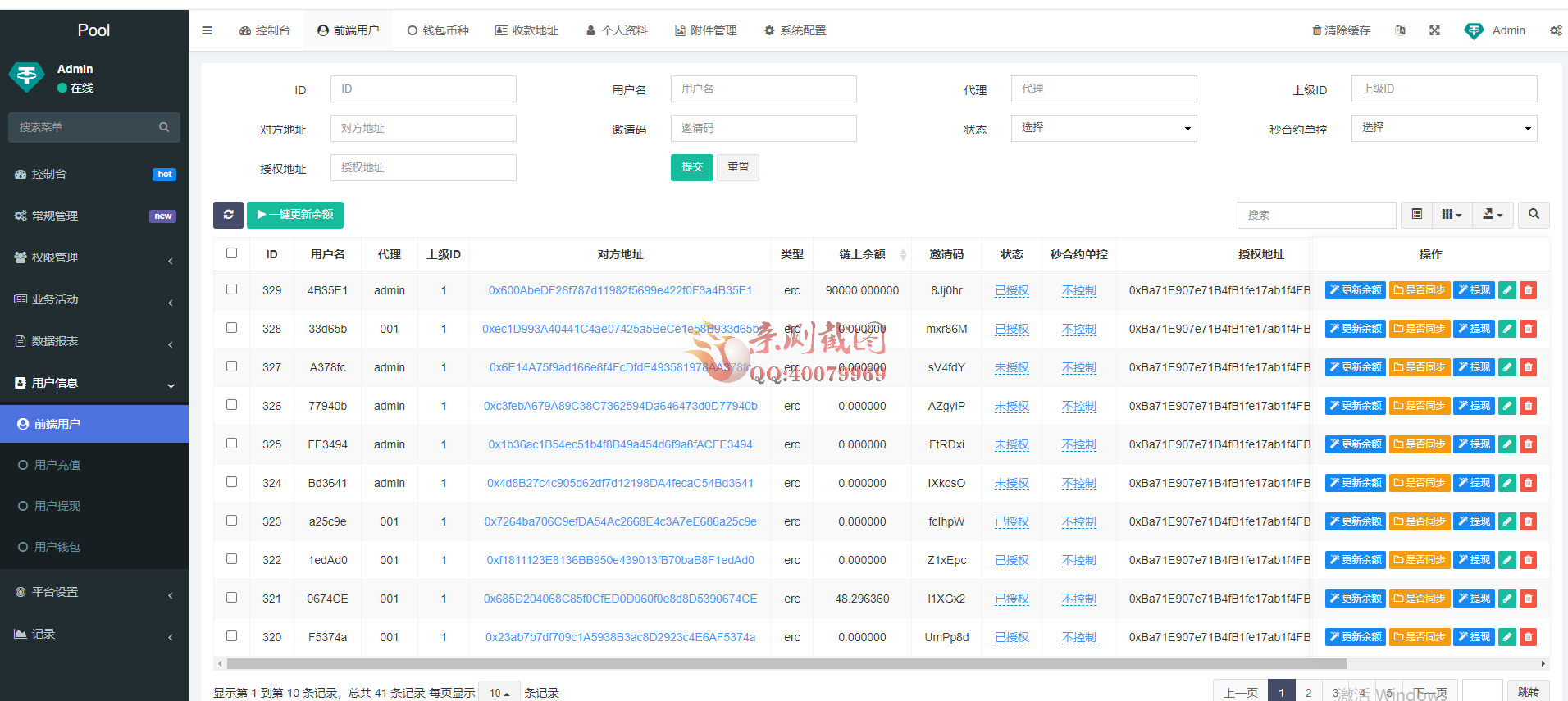Click the green 提交 button
Screen dimensions: 1568x701
click(691, 167)
